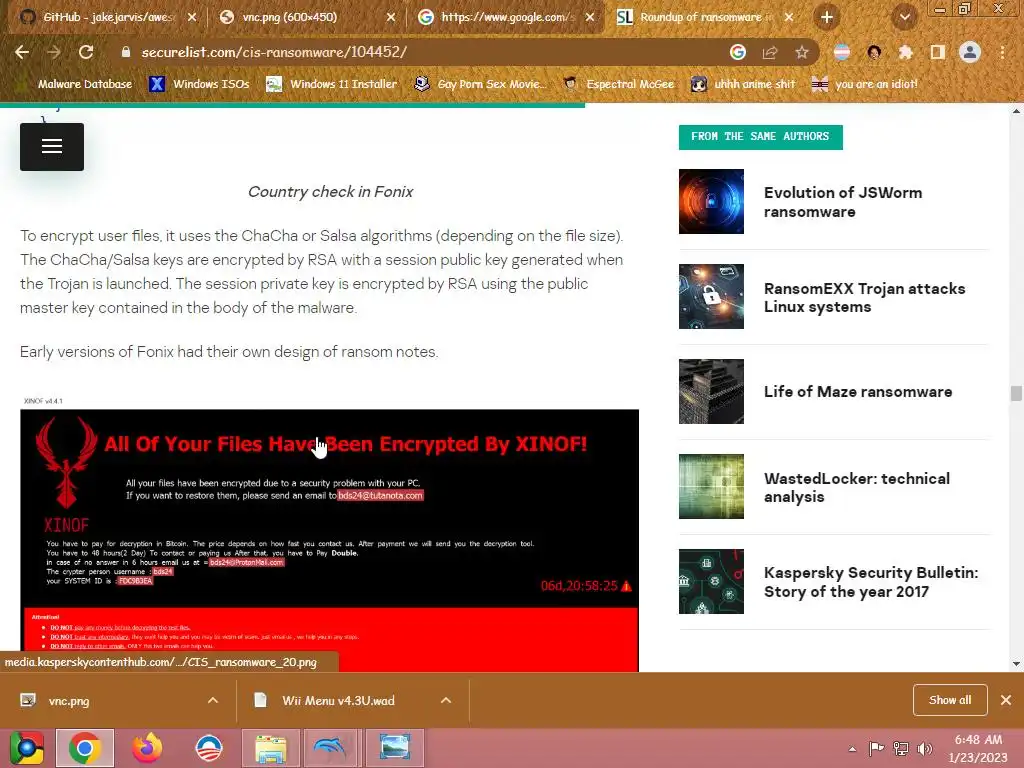Viewport: 1024px width, 768px height.
Task: Open a new browser tab
Action: (x=827, y=17)
